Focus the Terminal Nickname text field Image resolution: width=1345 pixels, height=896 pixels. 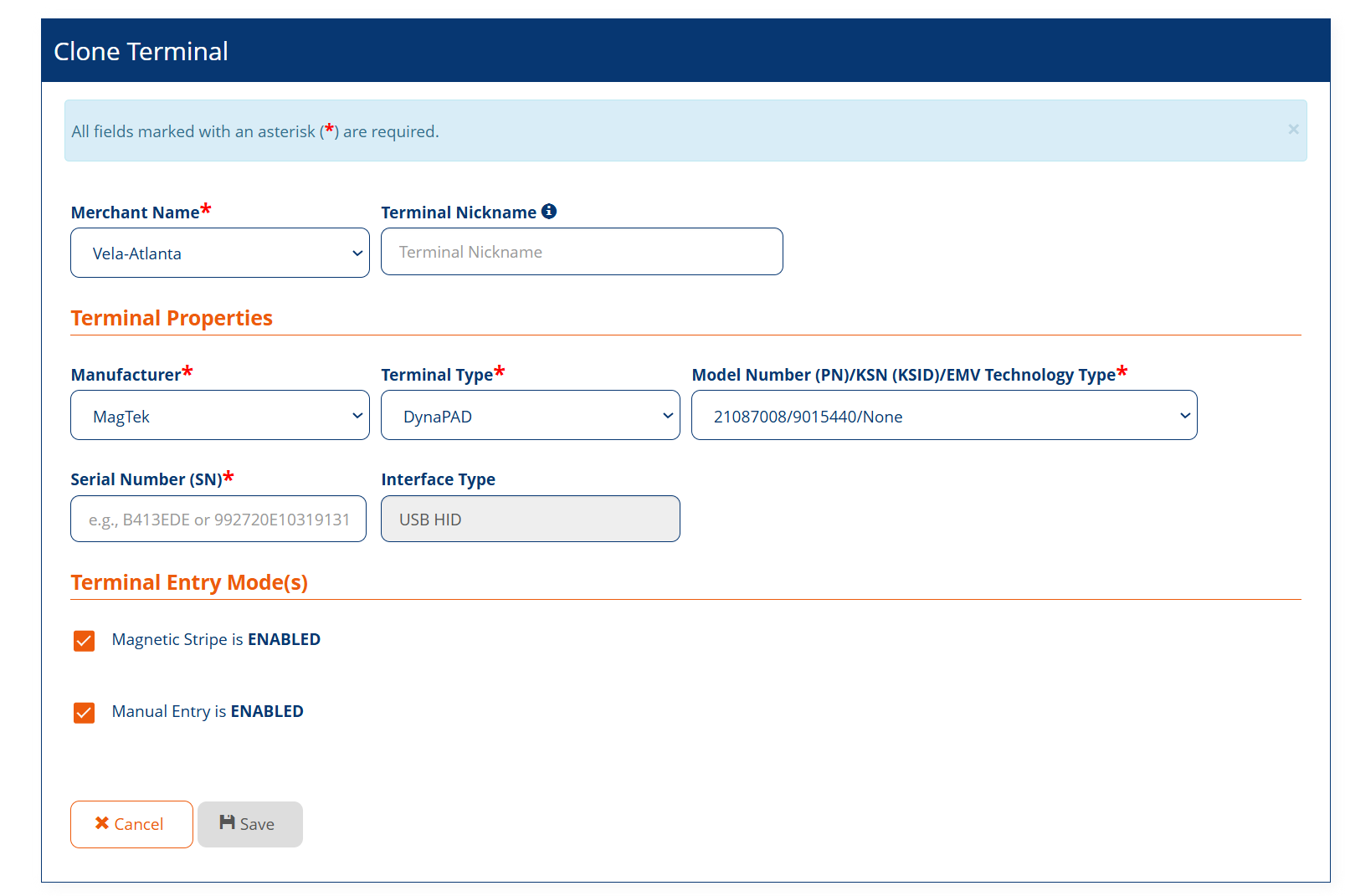582,252
